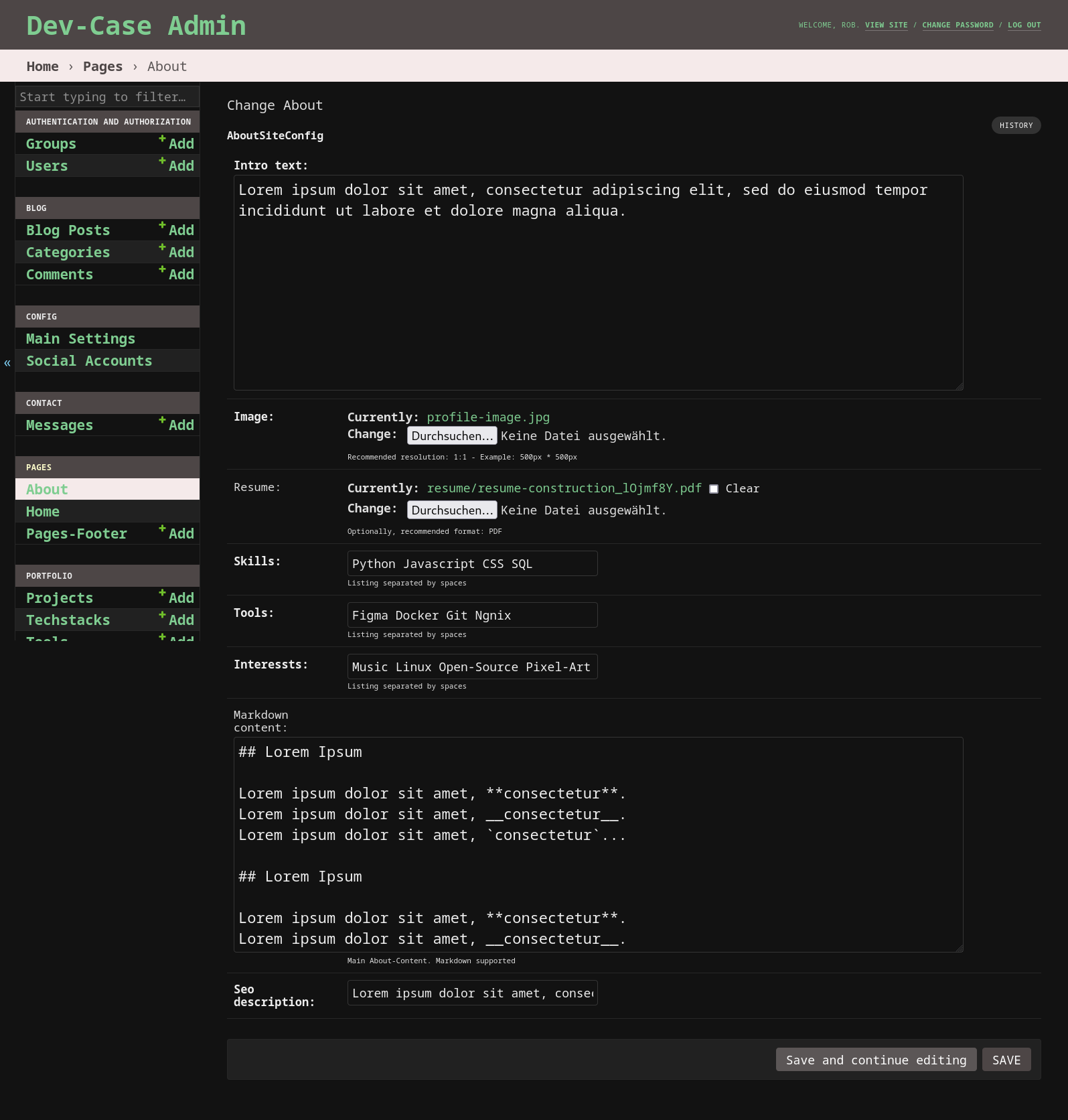Browse for a new Image file
Viewport: 1068px width, 1120px height.
click(x=452, y=435)
